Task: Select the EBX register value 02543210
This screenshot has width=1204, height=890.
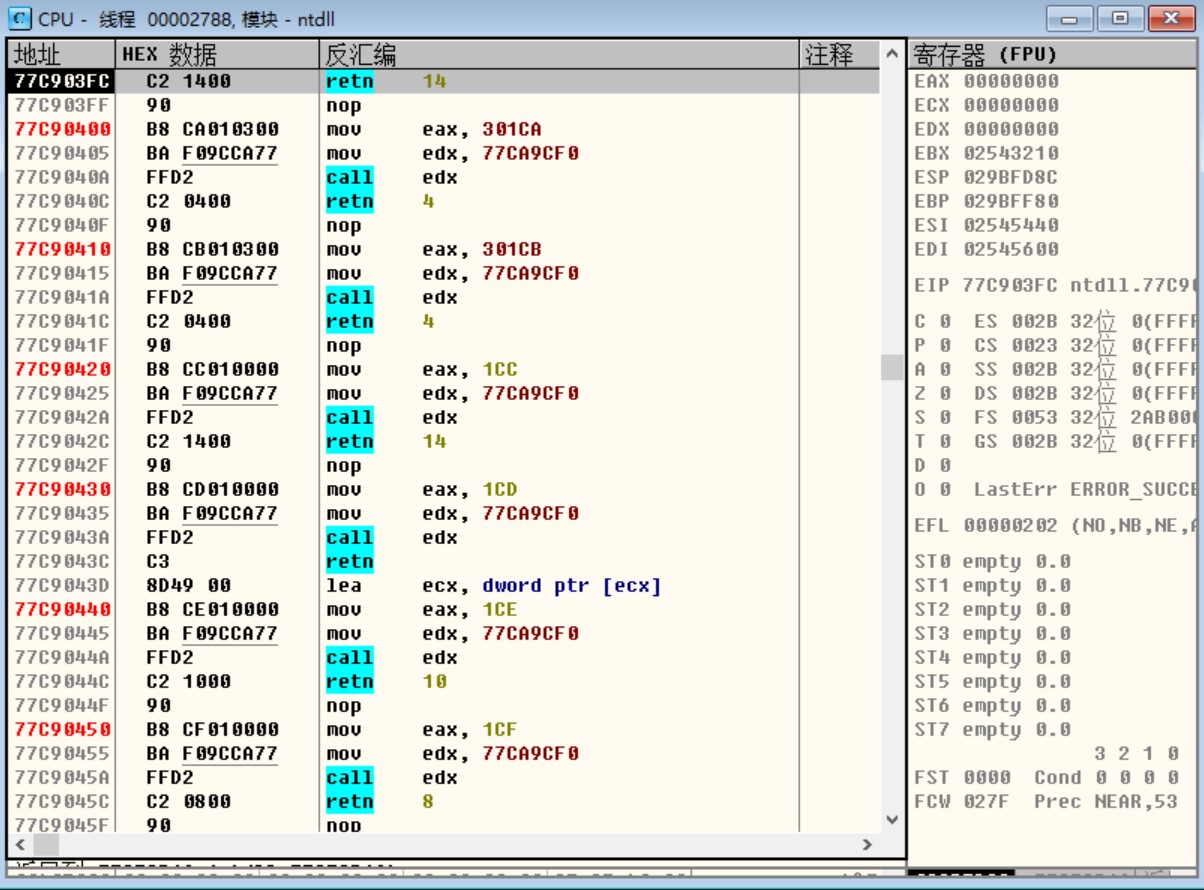Action: [1011, 153]
